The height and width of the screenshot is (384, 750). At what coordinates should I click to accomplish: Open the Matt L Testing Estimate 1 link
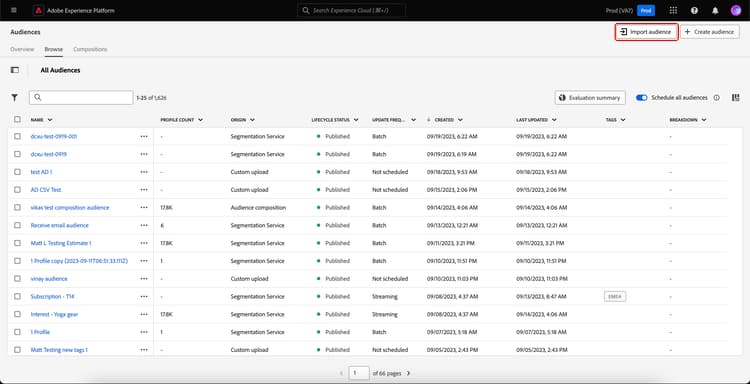point(61,243)
